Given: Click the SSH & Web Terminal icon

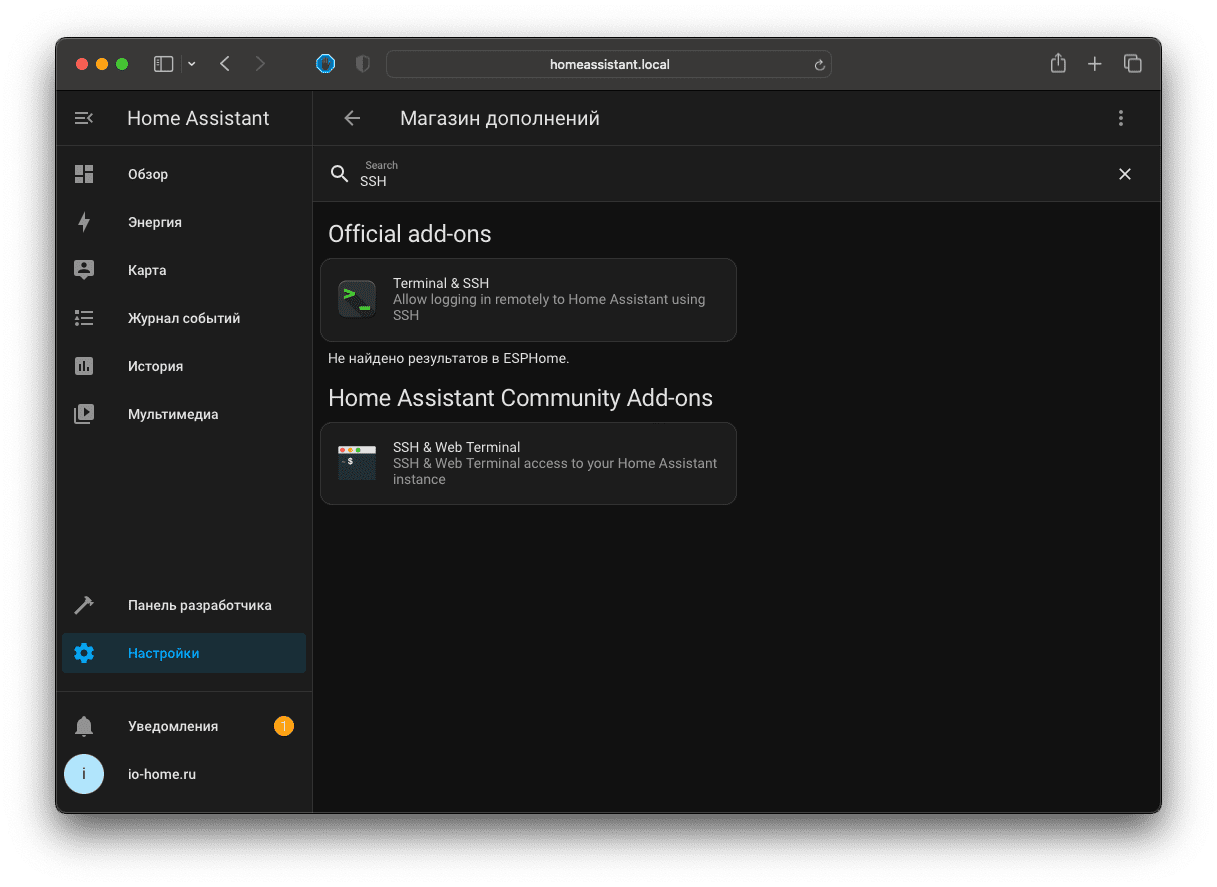Looking at the screenshot, I should coord(357,463).
